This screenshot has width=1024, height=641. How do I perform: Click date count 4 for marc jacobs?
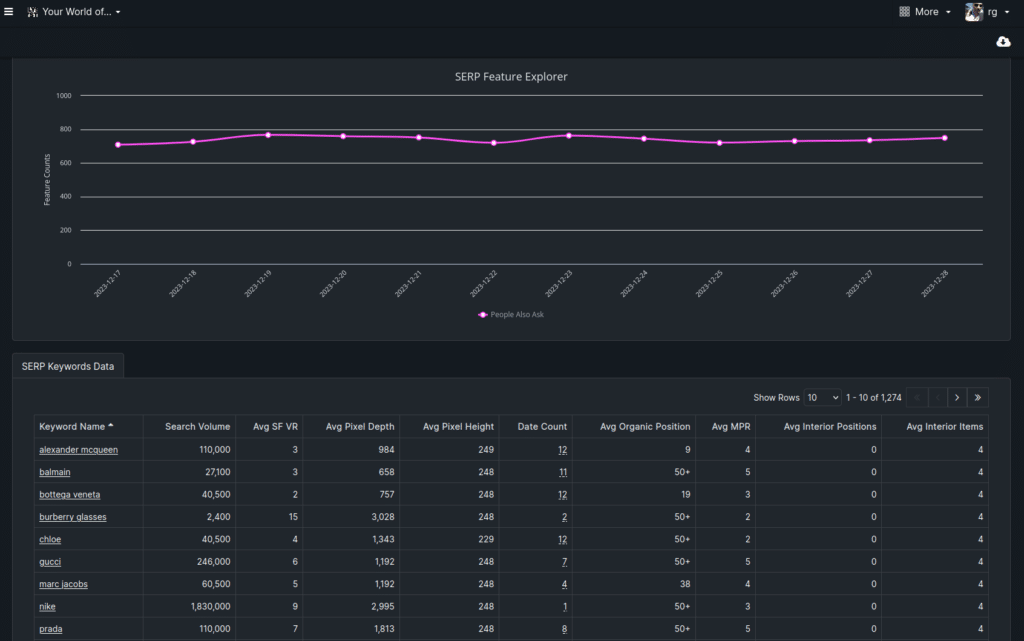(564, 584)
